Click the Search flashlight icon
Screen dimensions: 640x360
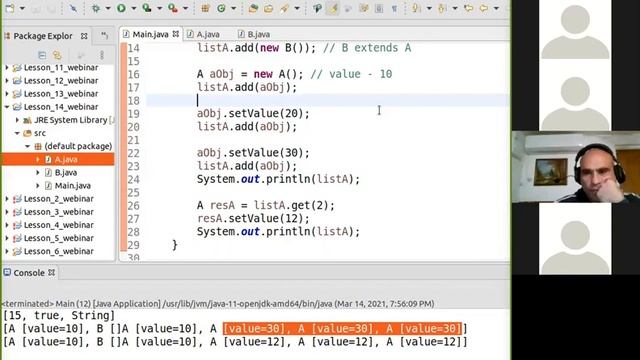285,8
